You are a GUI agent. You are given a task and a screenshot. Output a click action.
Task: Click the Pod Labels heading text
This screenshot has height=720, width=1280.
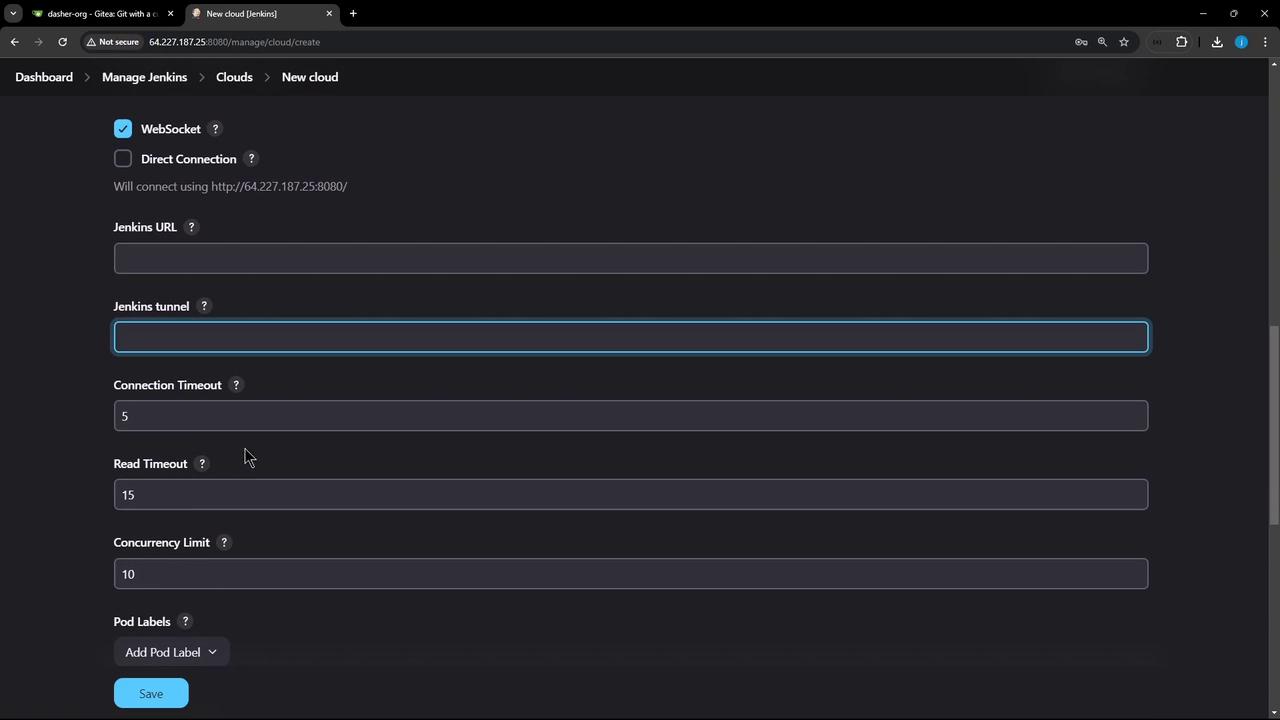(x=142, y=621)
